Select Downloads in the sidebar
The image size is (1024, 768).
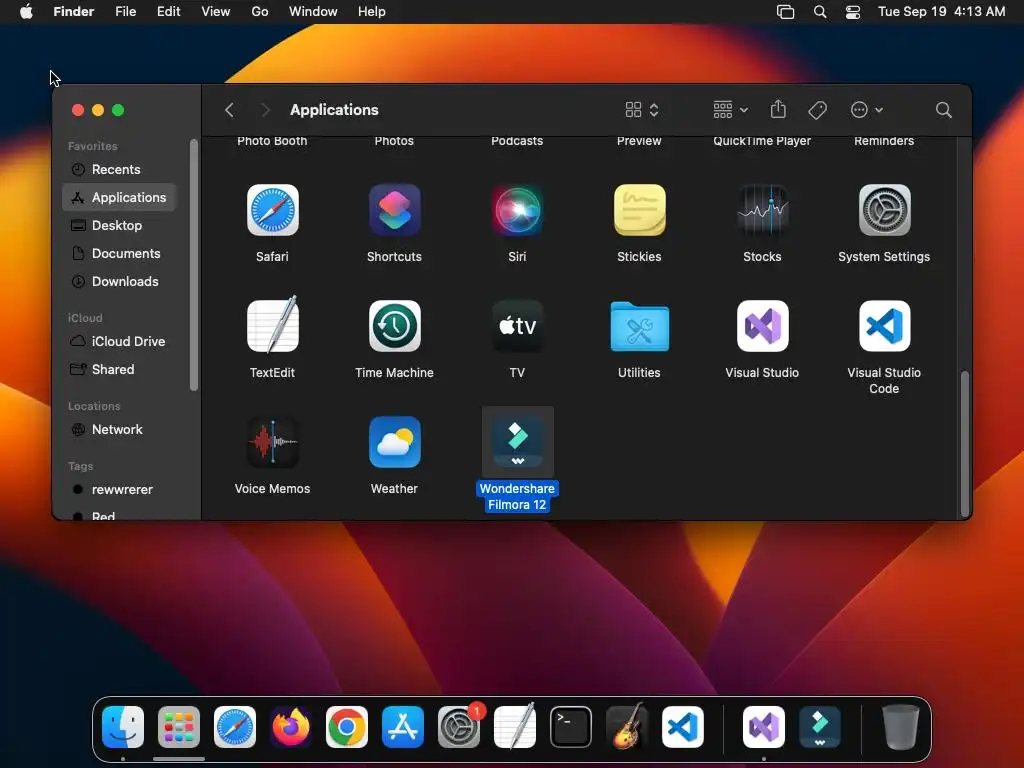click(120, 281)
